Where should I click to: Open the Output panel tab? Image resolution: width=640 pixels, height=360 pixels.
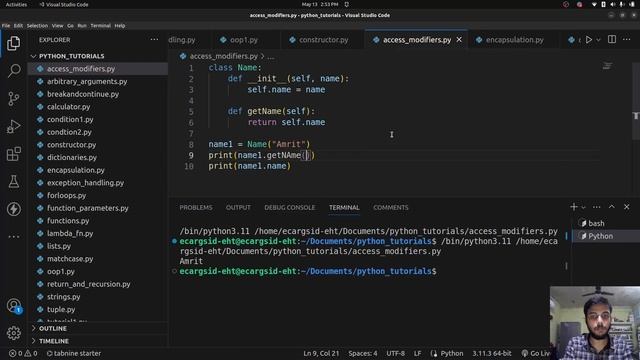point(238,207)
